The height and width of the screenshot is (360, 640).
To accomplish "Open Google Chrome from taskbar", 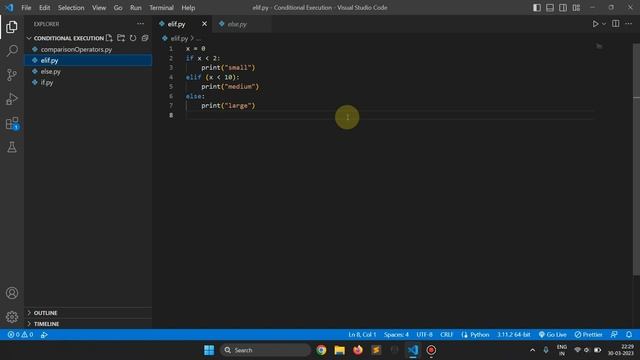I will [321, 350].
